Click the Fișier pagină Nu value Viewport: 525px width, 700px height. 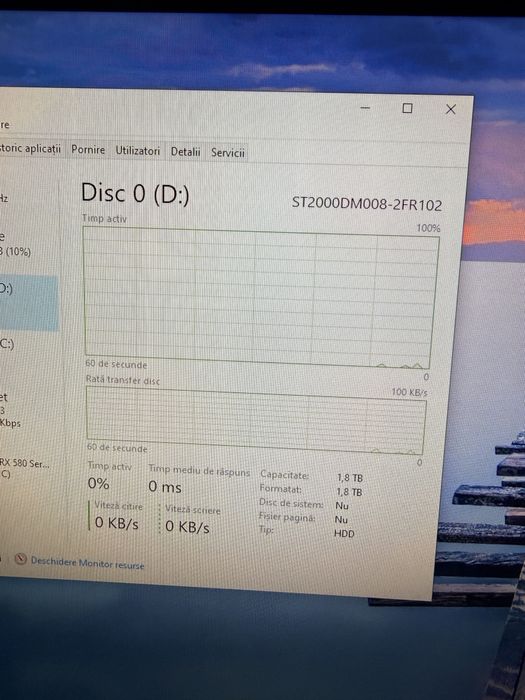[x=341, y=520]
